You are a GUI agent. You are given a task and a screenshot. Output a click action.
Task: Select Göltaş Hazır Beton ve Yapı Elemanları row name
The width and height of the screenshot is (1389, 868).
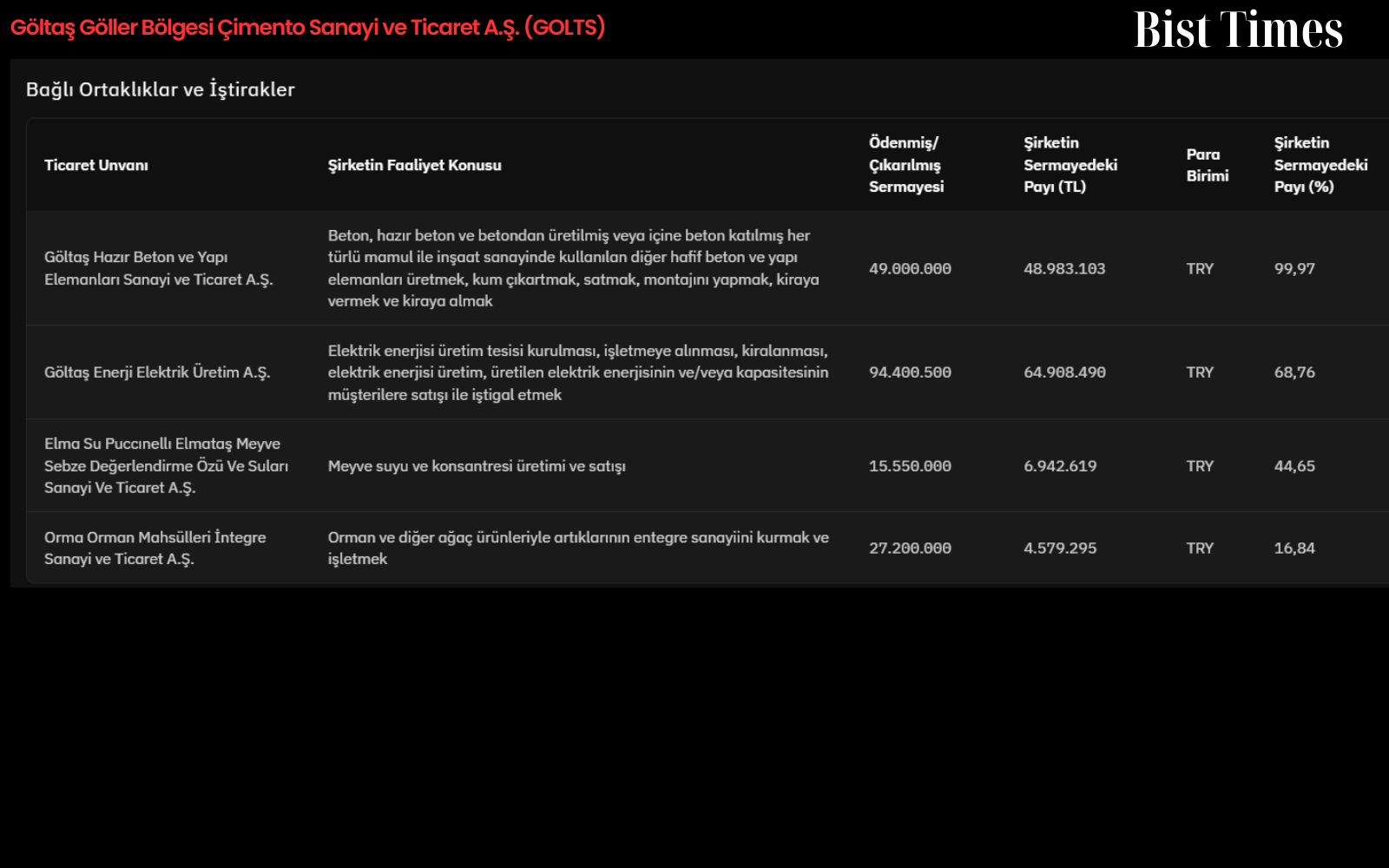[159, 268]
